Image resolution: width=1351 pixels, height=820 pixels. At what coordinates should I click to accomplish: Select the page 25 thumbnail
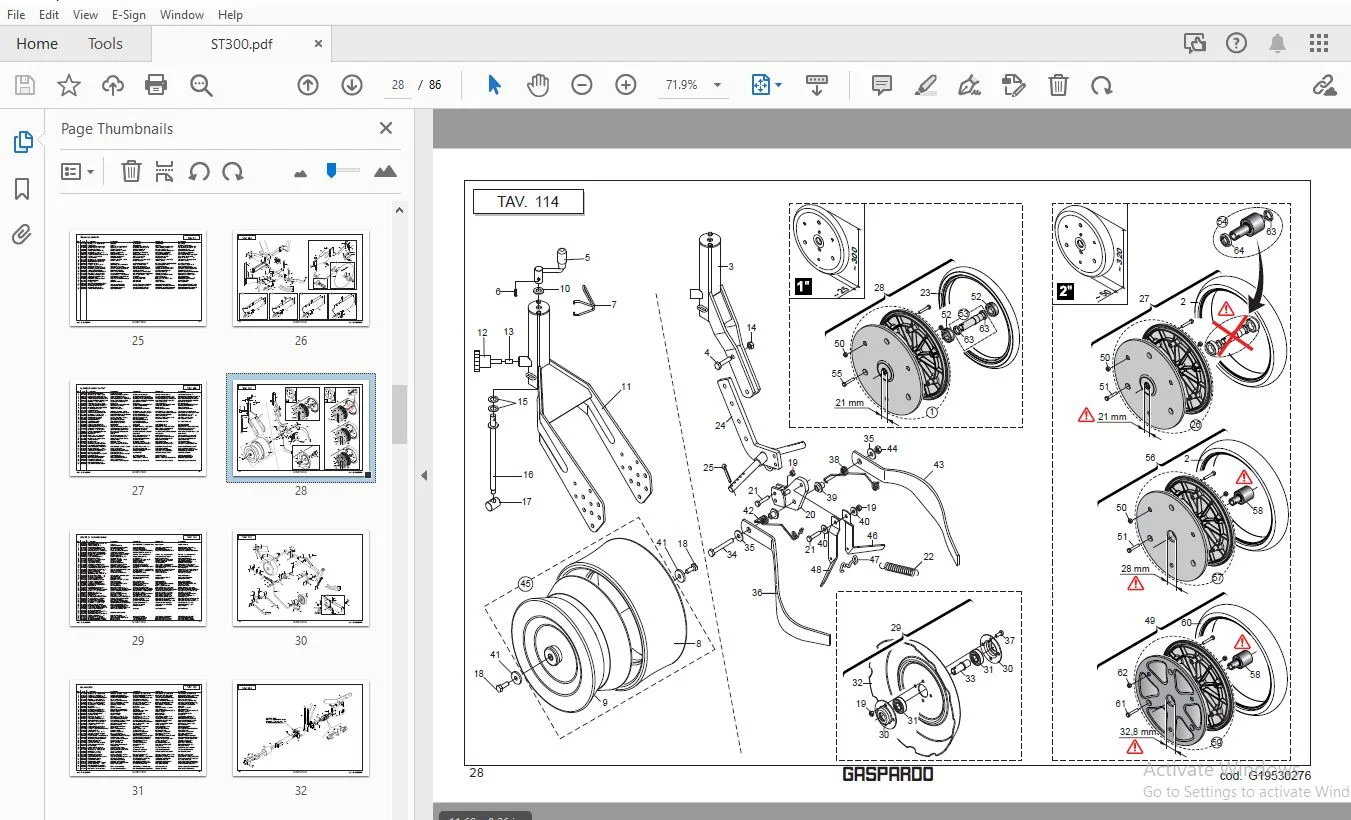point(138,278)
